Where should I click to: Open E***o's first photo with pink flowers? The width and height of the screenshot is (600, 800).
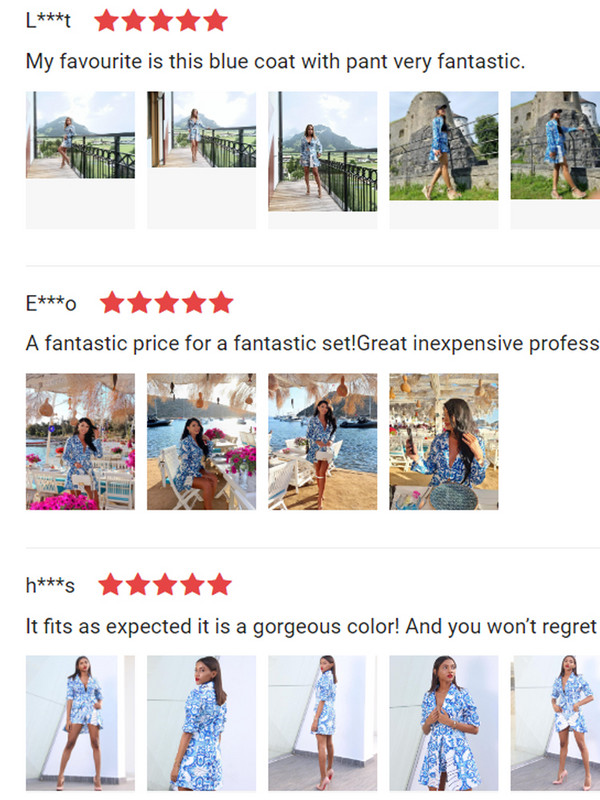coord(80,441)
